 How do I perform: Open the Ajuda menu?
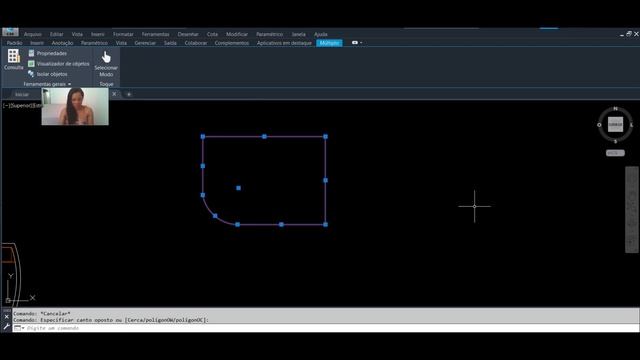point(321,34)
